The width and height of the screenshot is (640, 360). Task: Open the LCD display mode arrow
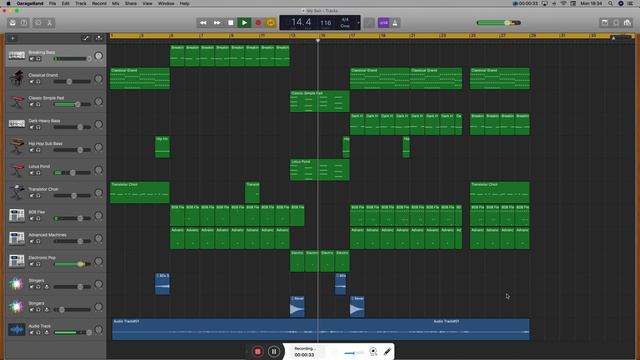[x=358, y=23]
